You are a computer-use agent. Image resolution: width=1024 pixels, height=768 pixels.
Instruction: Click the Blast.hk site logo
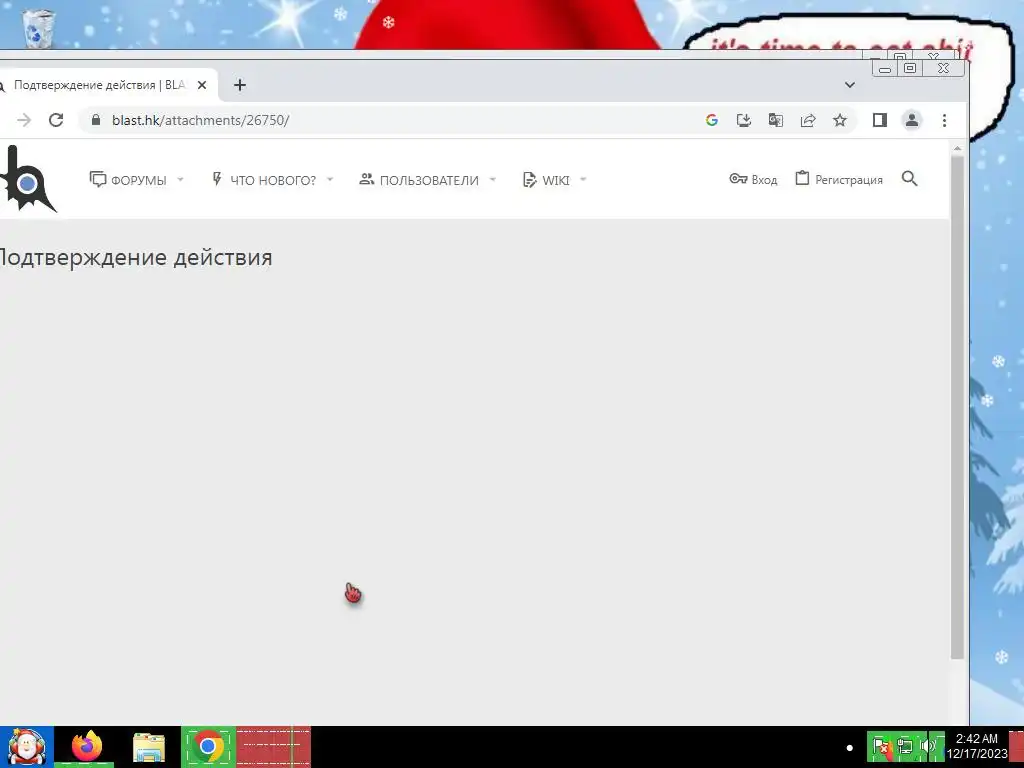pos(27,179)
